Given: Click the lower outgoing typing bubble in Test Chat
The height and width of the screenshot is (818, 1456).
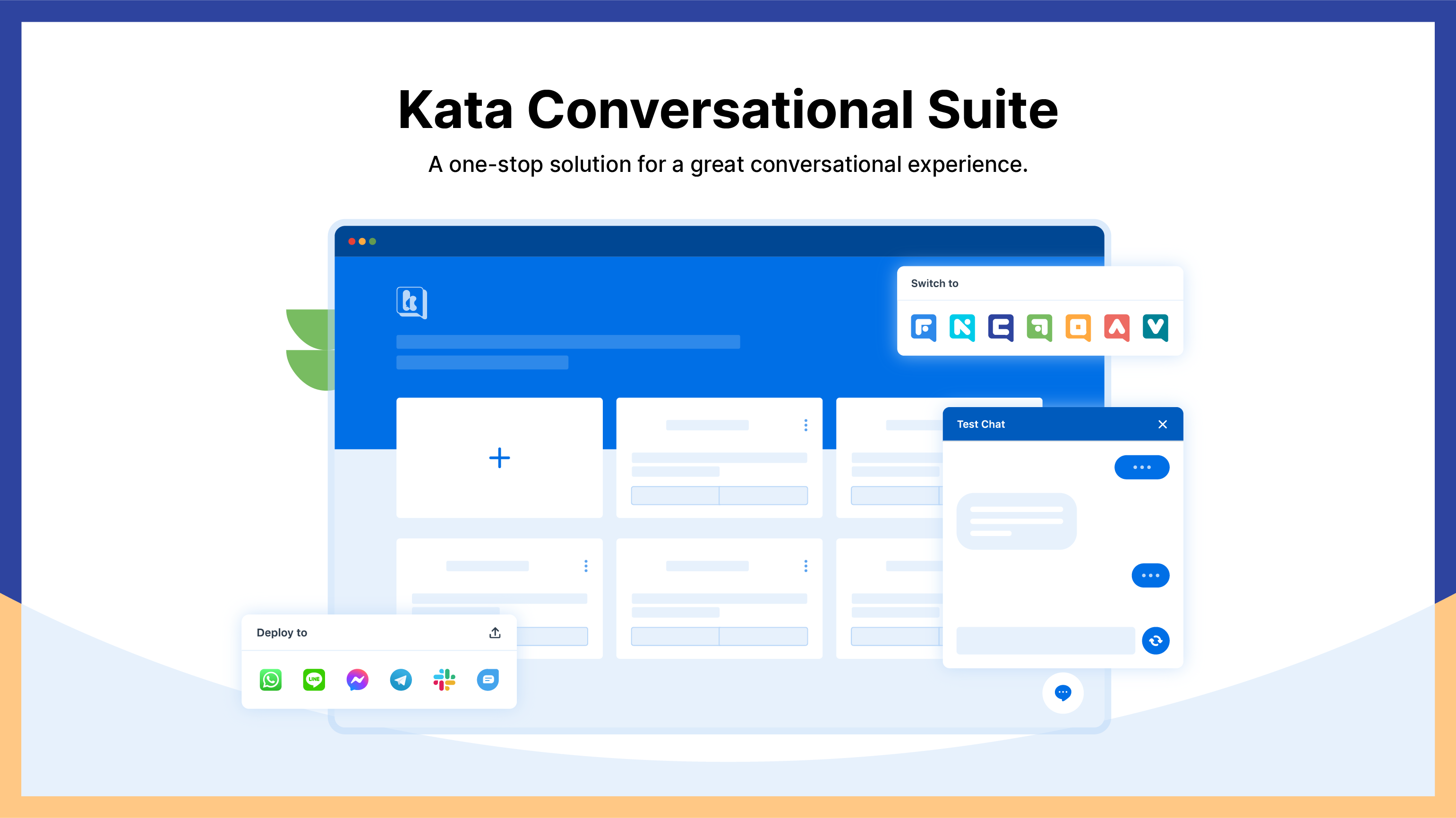Looking at the screenshot, I should coord(1150,575).
